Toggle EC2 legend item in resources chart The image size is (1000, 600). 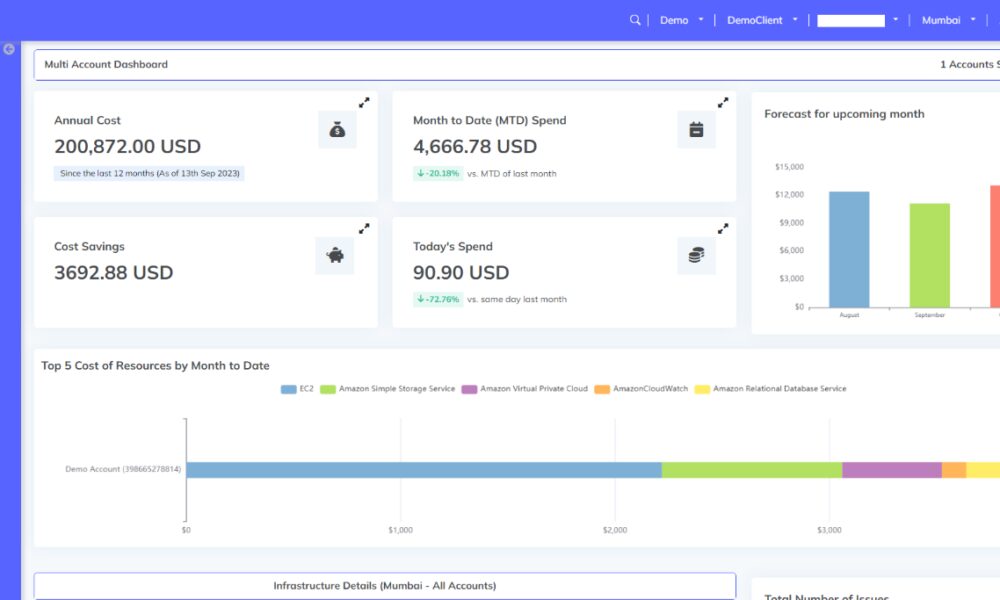[x=298, y=389]
